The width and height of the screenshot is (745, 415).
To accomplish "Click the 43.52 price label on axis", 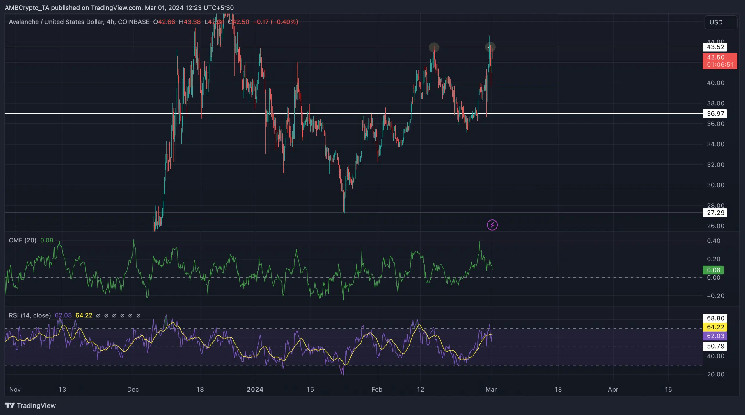I will 714,47.
